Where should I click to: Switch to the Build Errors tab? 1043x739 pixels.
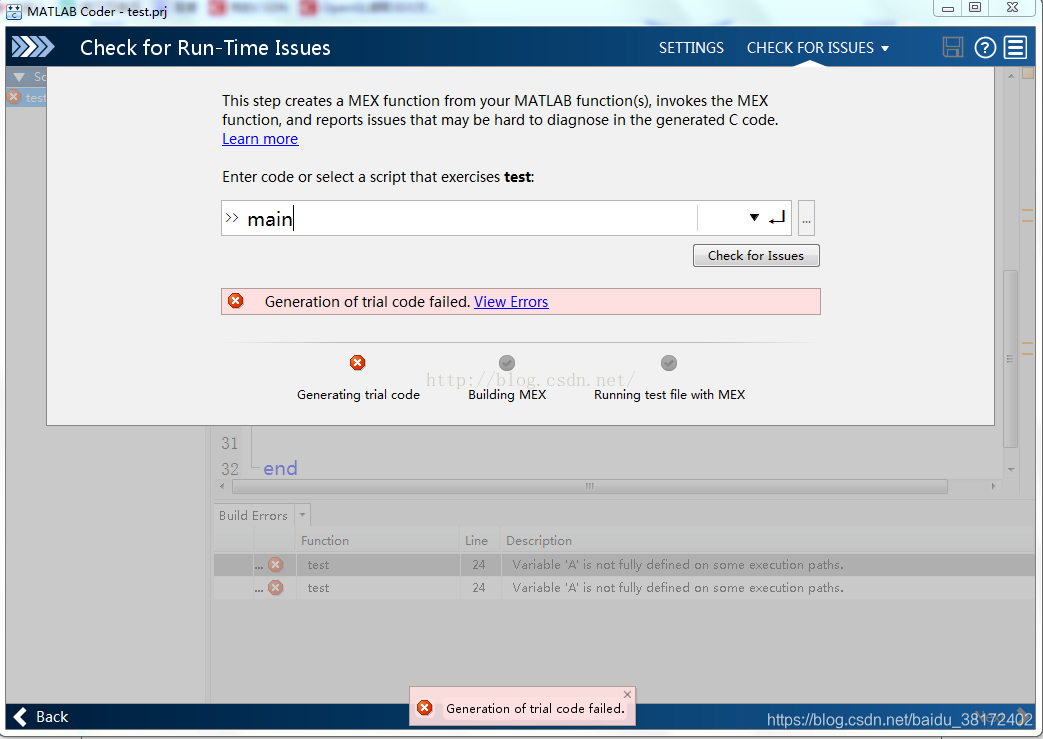click(253, 516)
